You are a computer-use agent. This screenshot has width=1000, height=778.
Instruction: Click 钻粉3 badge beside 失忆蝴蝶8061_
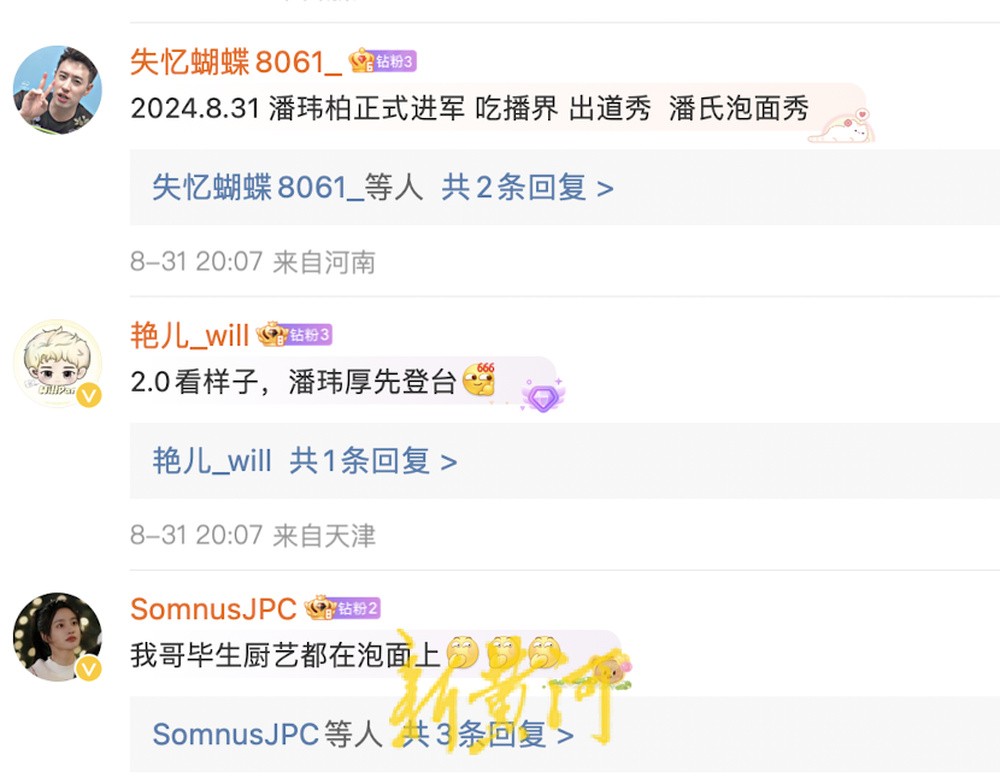coord(383,61)
